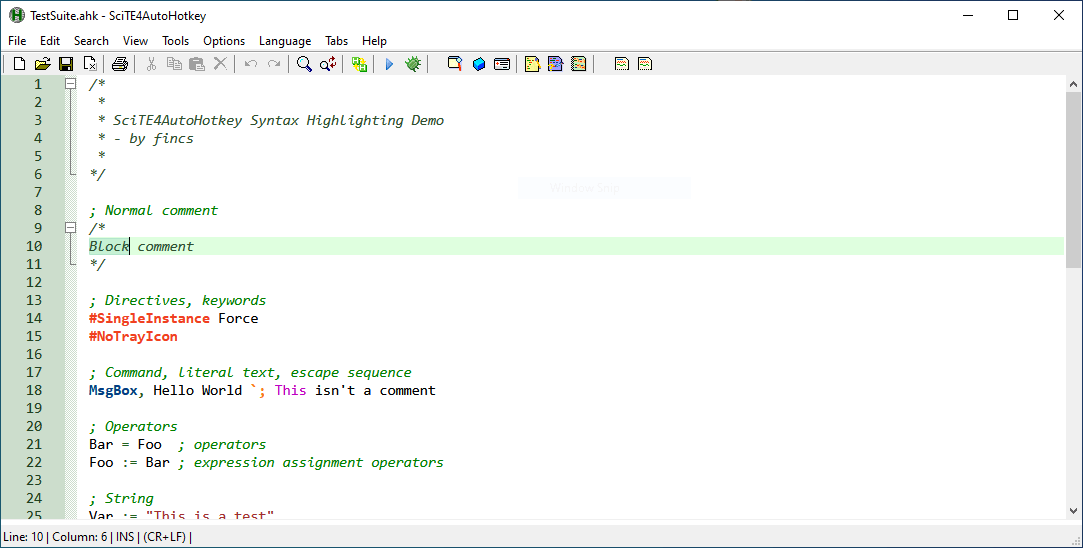The width and height of the screenshot is (1083, 548).
Task: Click the first wavy-lines document icon
Action: 622,64
